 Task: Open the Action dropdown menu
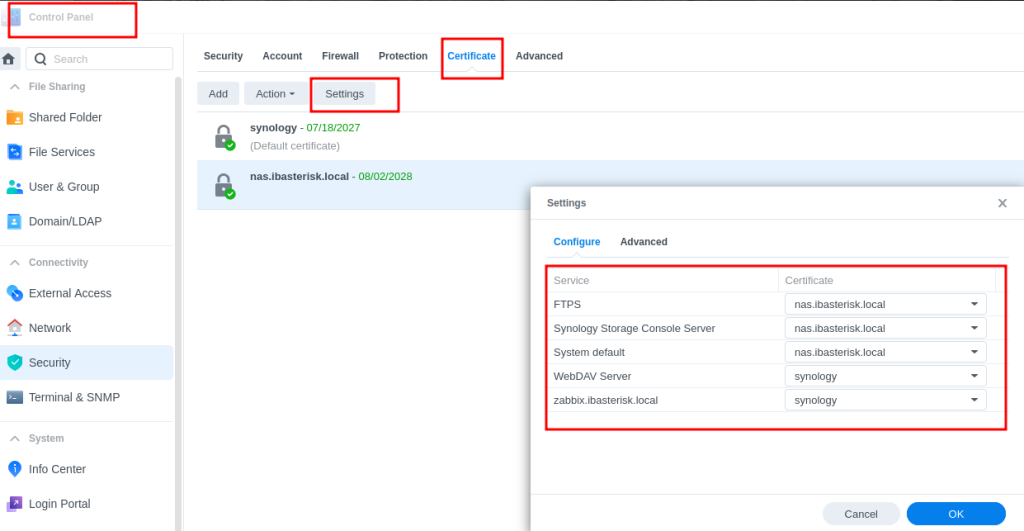(x=275, y=94)
